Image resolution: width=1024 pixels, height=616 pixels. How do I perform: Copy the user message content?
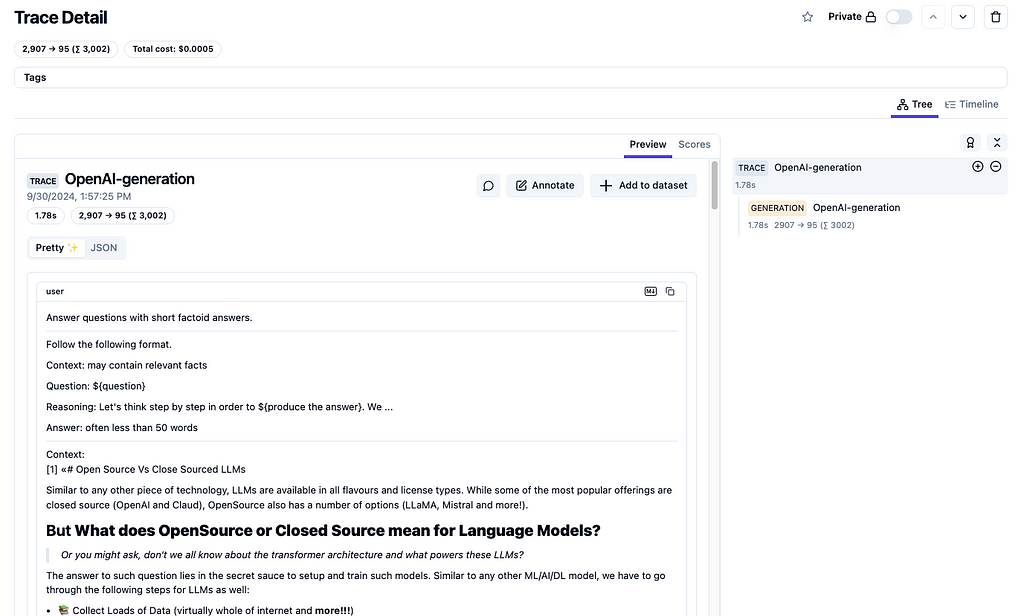coord(670,291)
